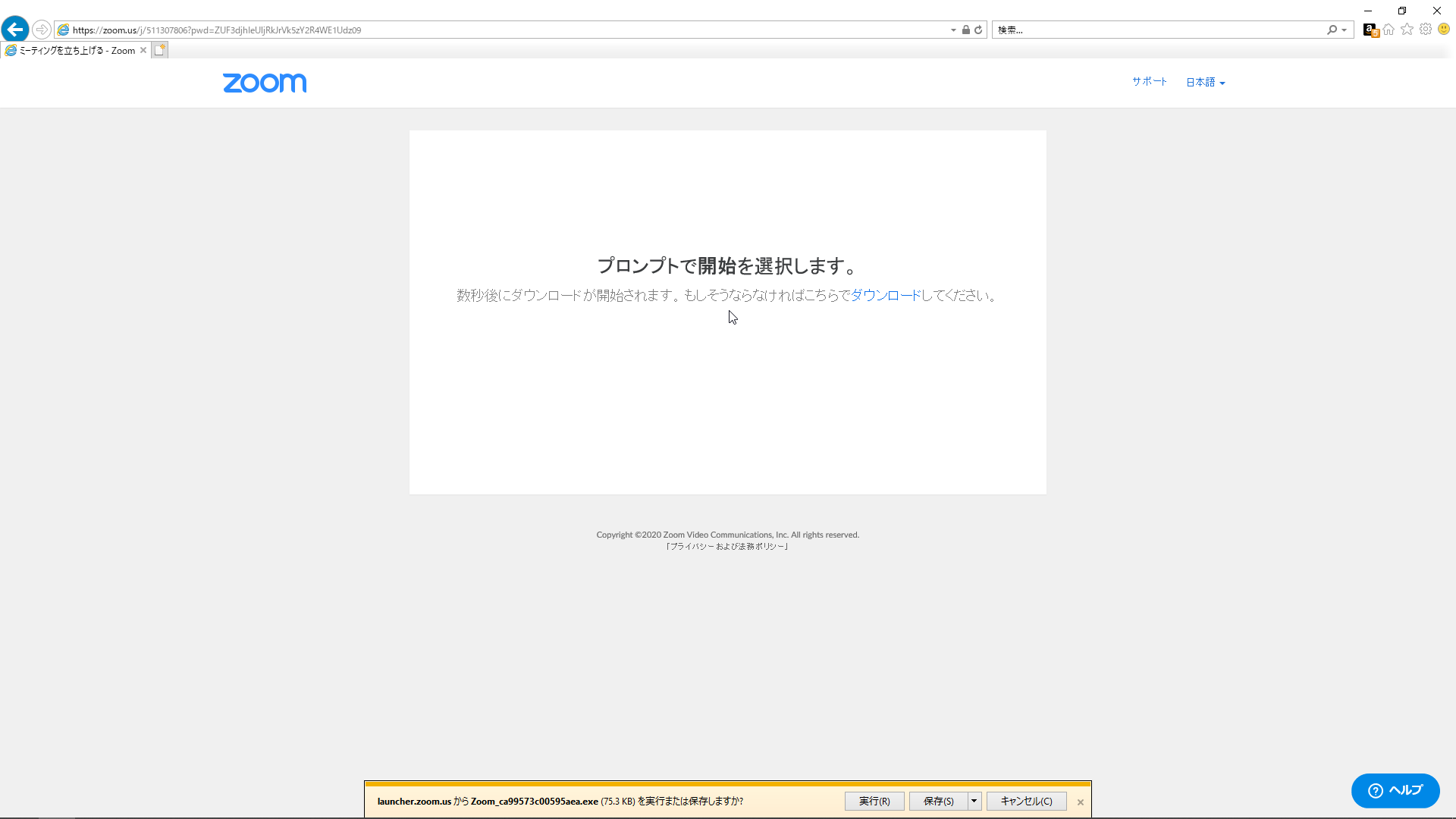Open the Amazon assistant toolbar icon
Screen dimensions: 1456x819
(1370, 30)
